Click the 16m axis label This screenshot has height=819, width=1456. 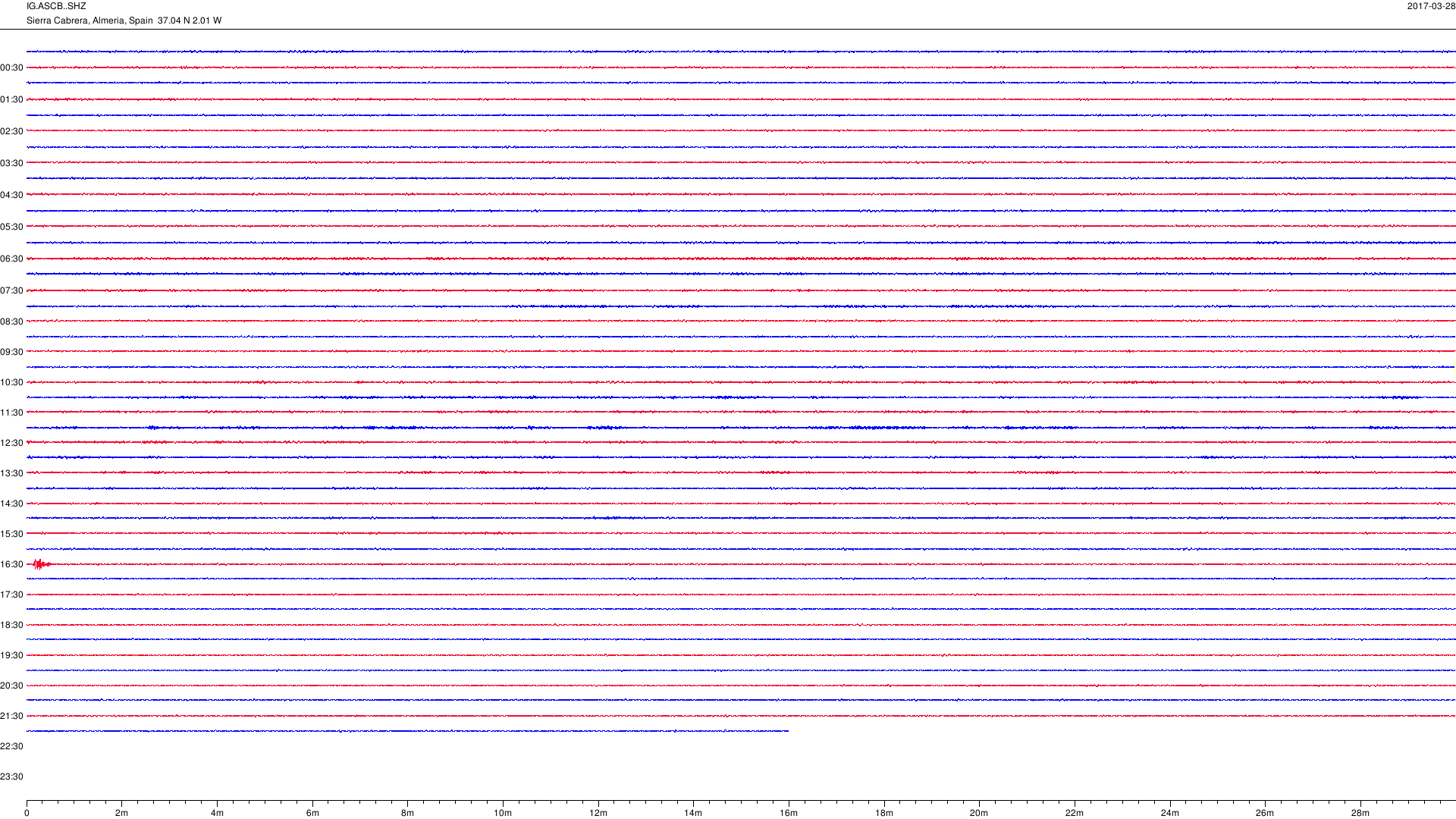pos(789,814)
